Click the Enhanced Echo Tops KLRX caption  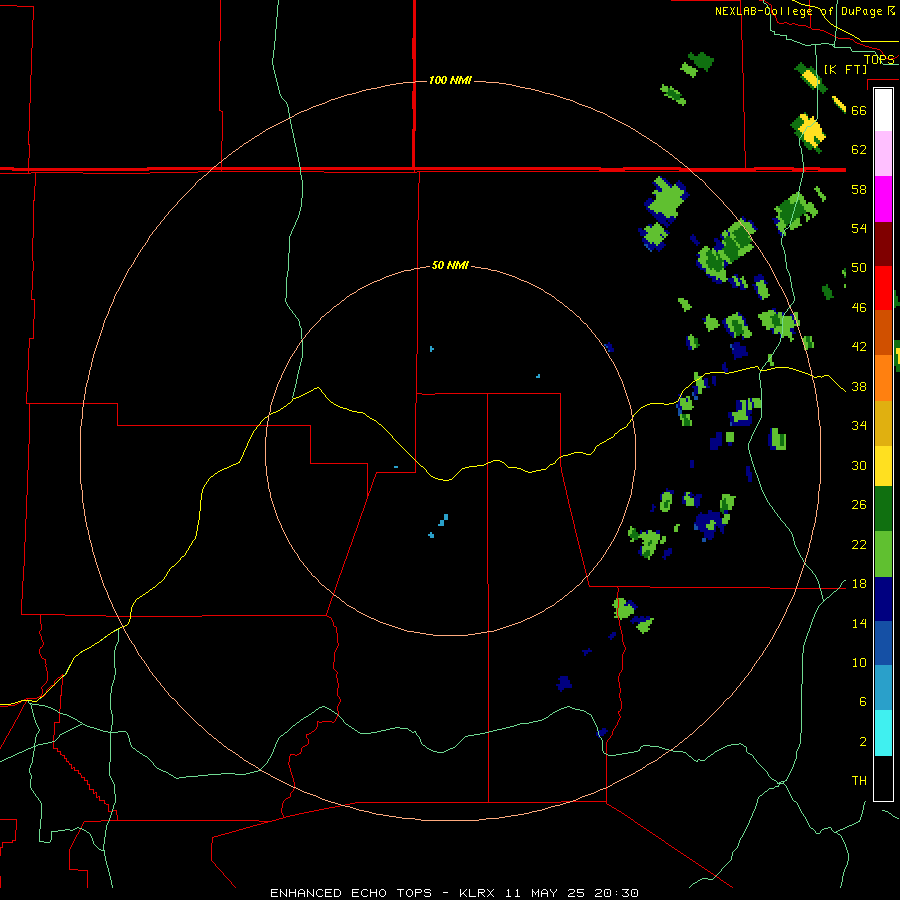454,893
